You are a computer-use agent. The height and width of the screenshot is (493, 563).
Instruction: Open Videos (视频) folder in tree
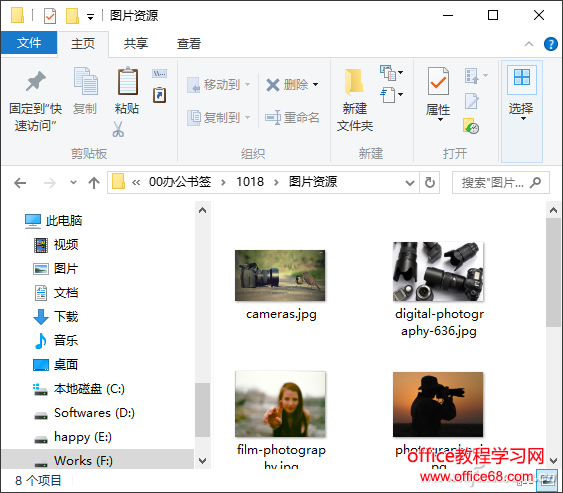56,245
